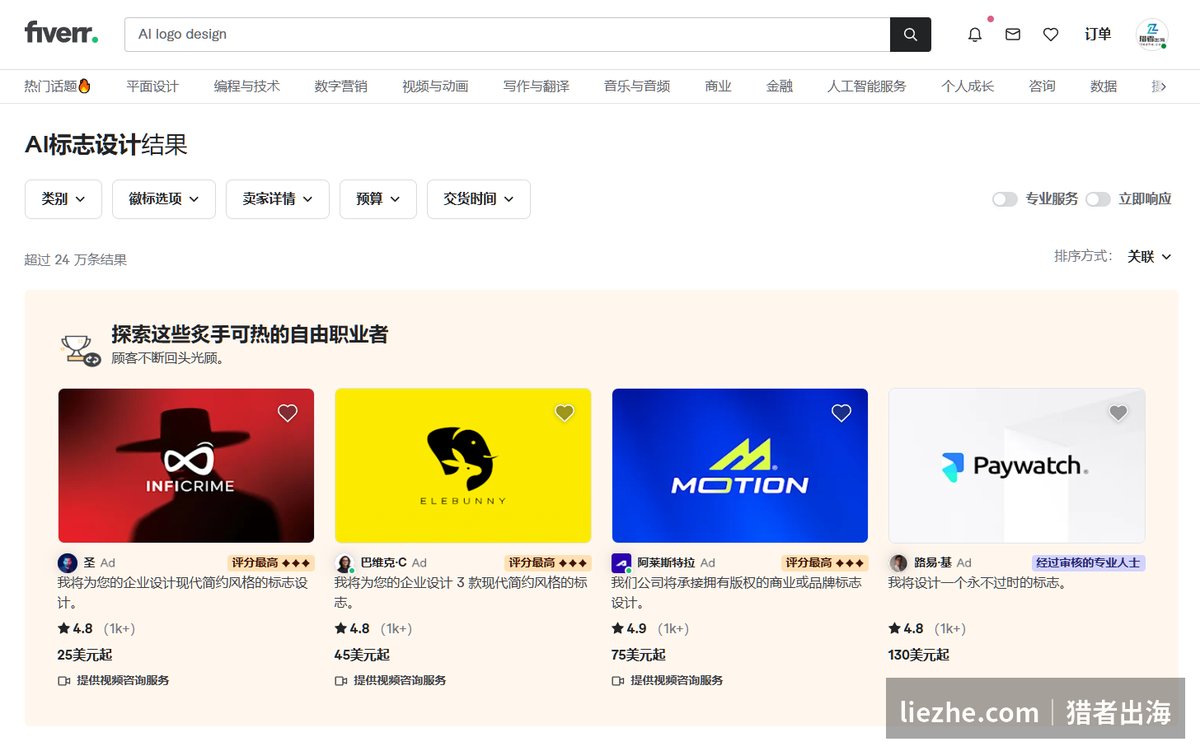The width and height of the screenshot is (1200, 751).
Task: Click 评分最高 badge next to 圣
Action: point(271,563)
